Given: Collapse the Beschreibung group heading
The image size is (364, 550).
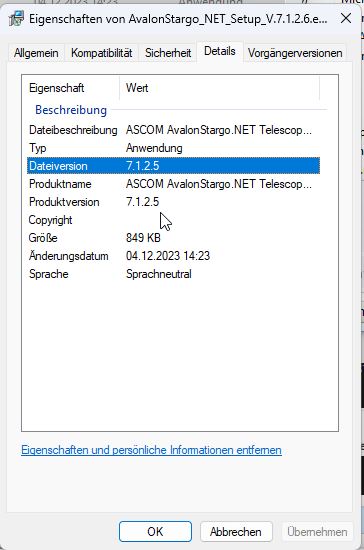Looking at the screenshot, I should click(71, 110).
